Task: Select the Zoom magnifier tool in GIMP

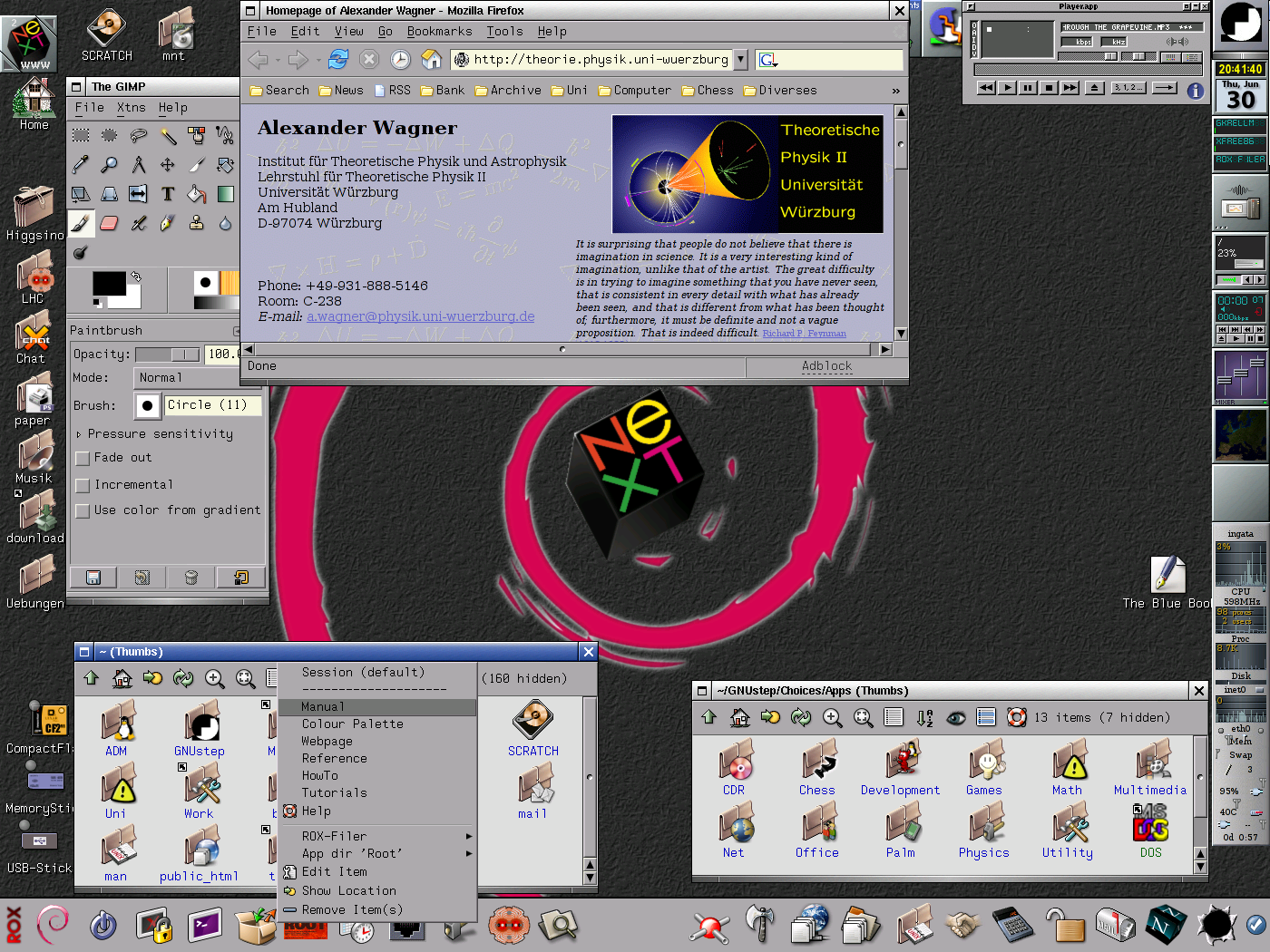Action: click(x=110, y=165)
